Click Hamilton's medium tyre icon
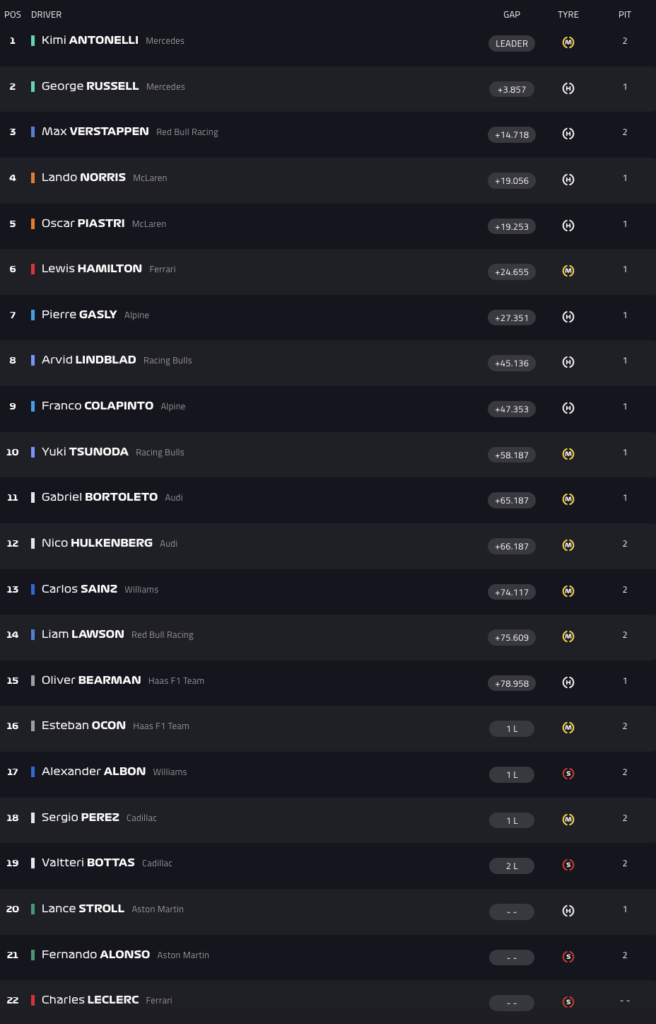The image size is (656, 1024). point(568,271)
